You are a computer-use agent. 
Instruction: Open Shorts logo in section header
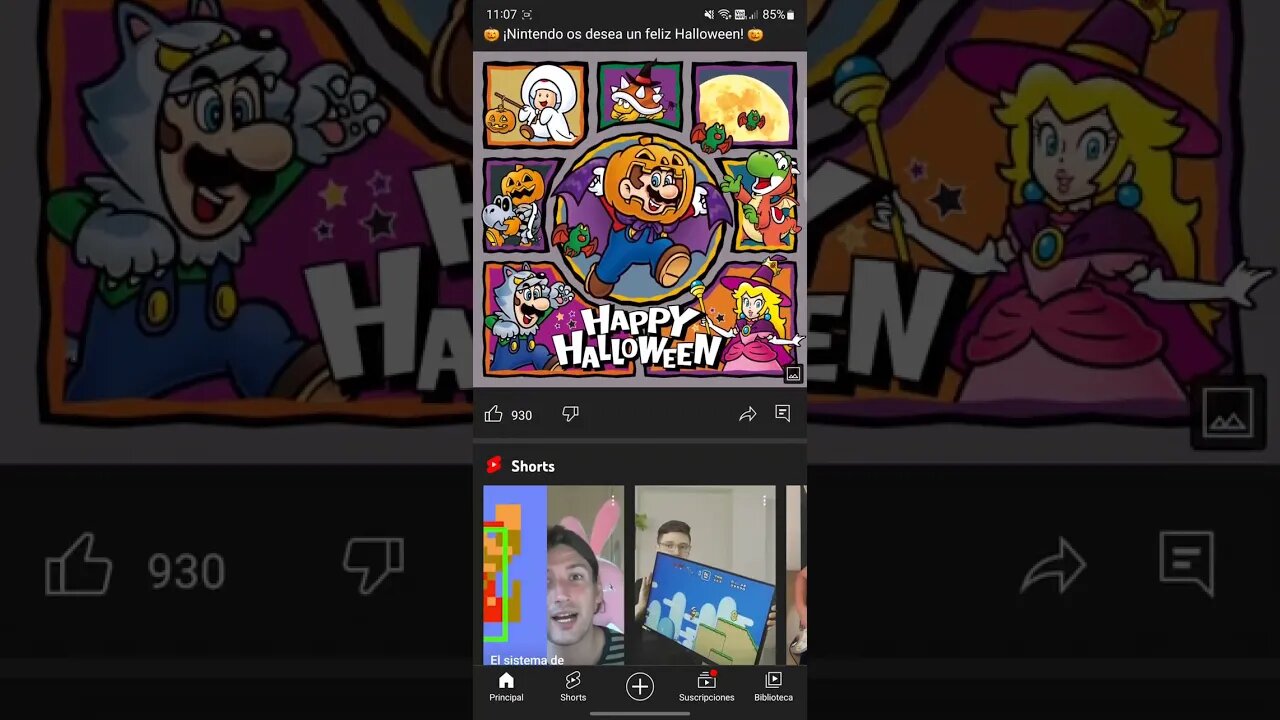tap(493, 465)
